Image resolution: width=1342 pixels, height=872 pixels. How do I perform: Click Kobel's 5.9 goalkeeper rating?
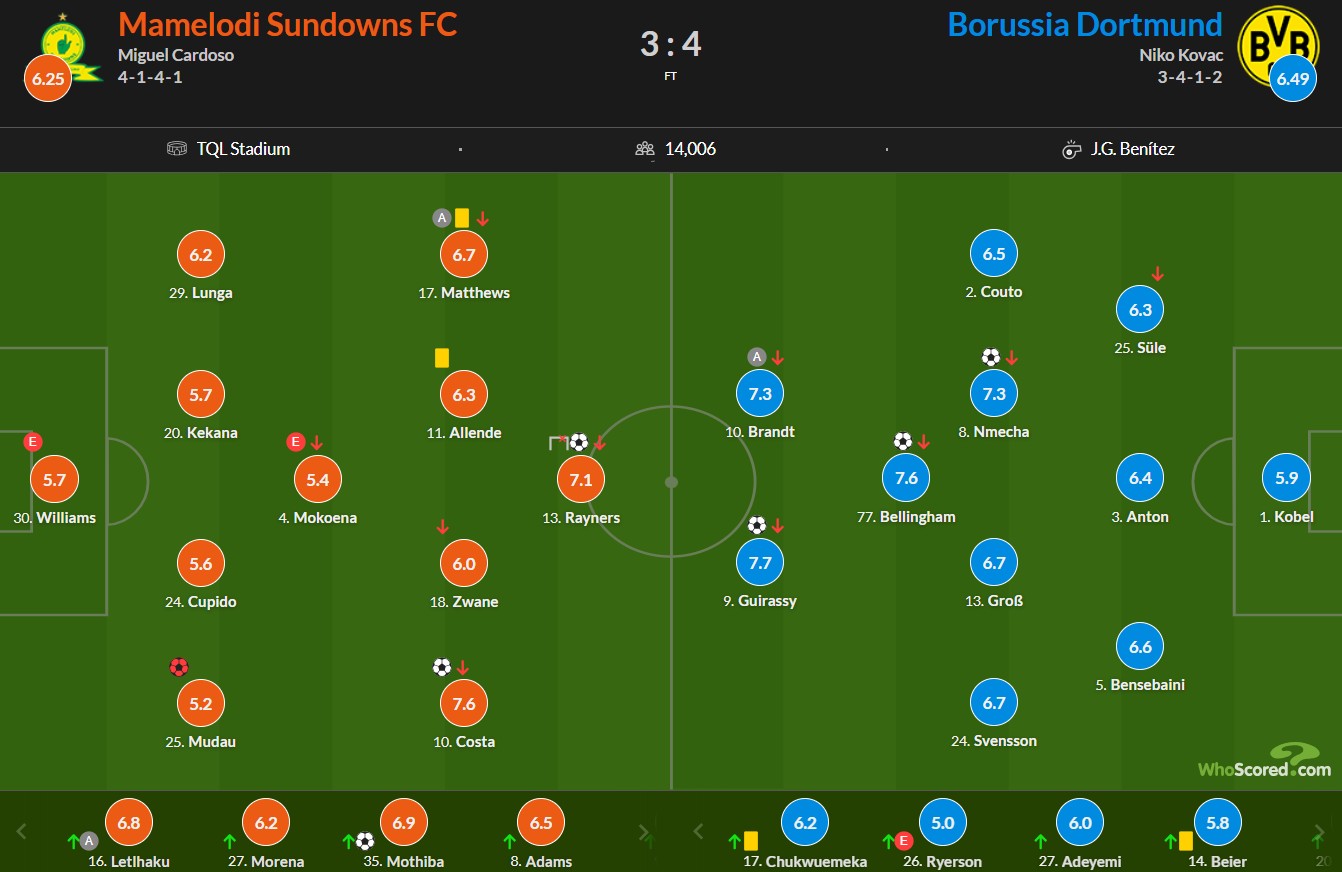pyautogui.click(x=1287, y=478)
